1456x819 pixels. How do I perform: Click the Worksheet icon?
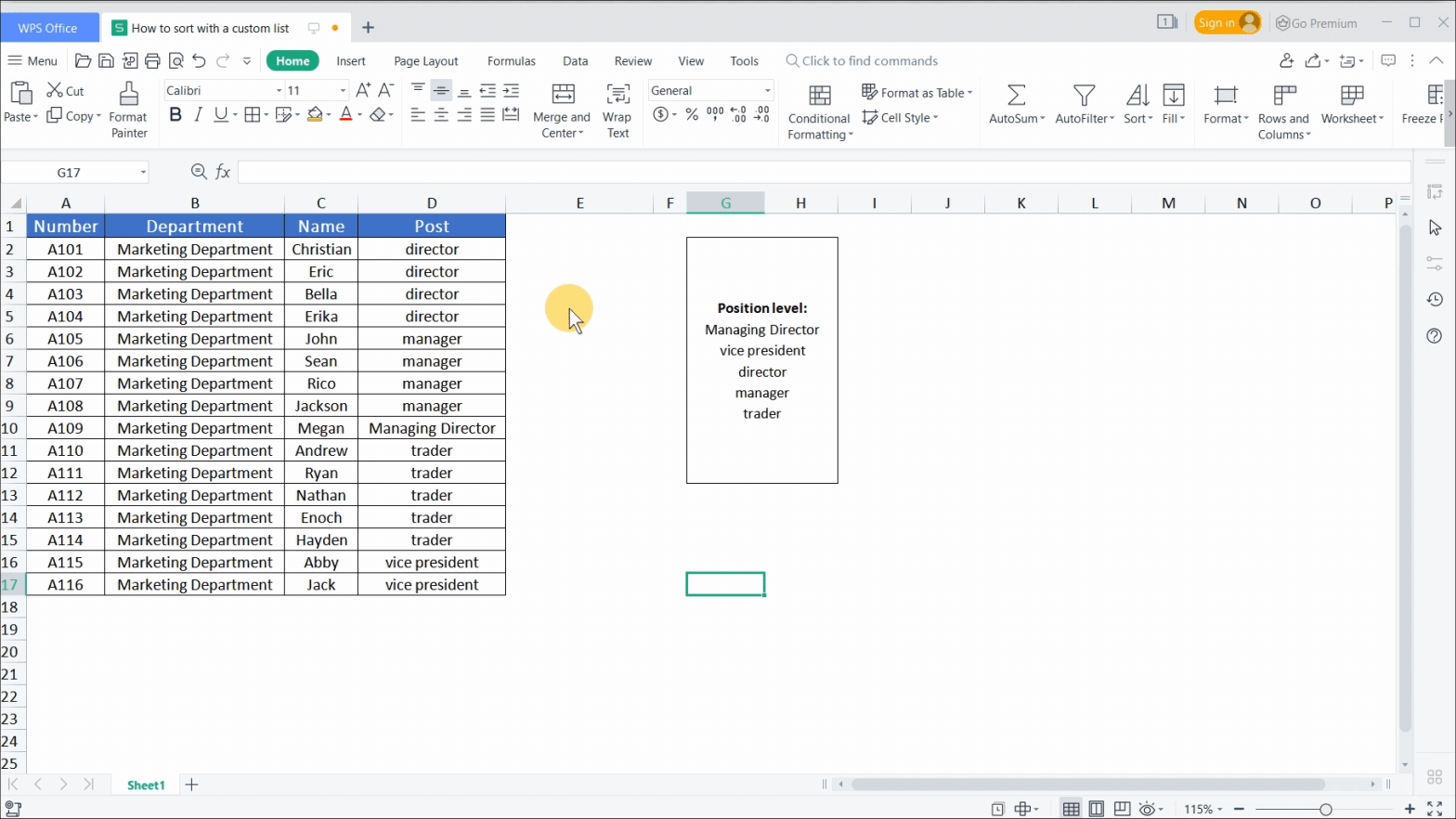click(x=1352, y=95)
